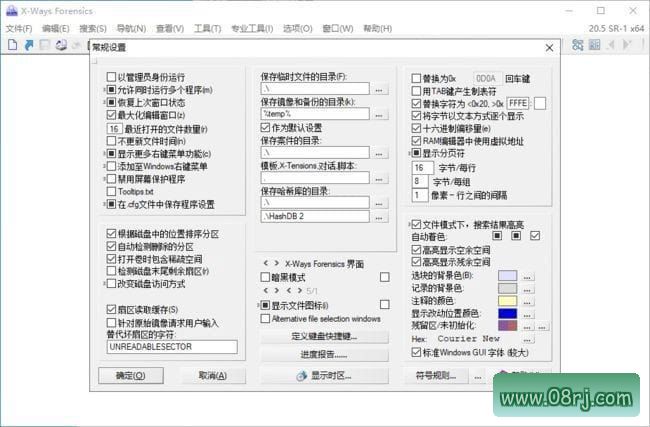Browse next to the .\HashDB 2 field

[379, 217]
